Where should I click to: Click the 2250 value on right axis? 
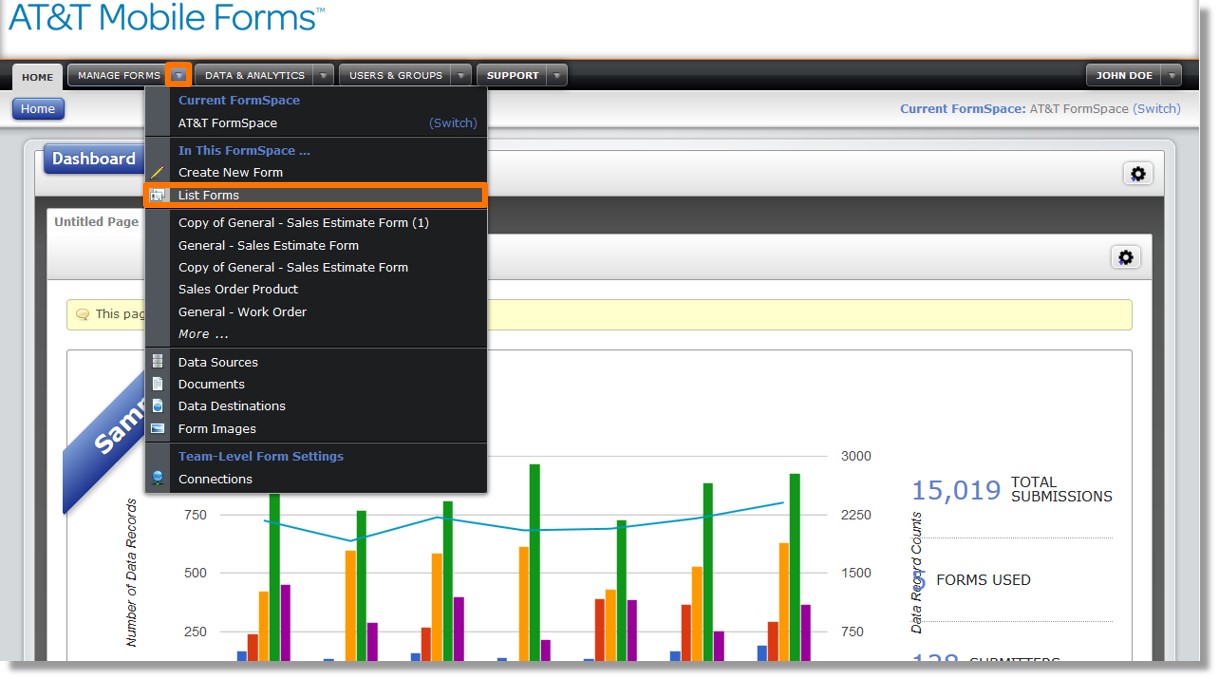pyautogui.click(x=857, y=515)
